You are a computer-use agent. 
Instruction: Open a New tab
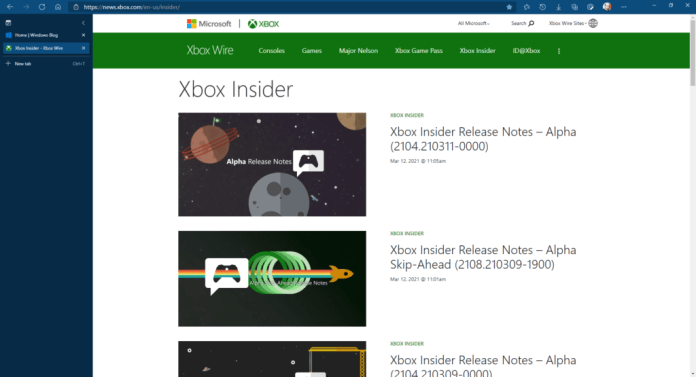coord(45,63)
